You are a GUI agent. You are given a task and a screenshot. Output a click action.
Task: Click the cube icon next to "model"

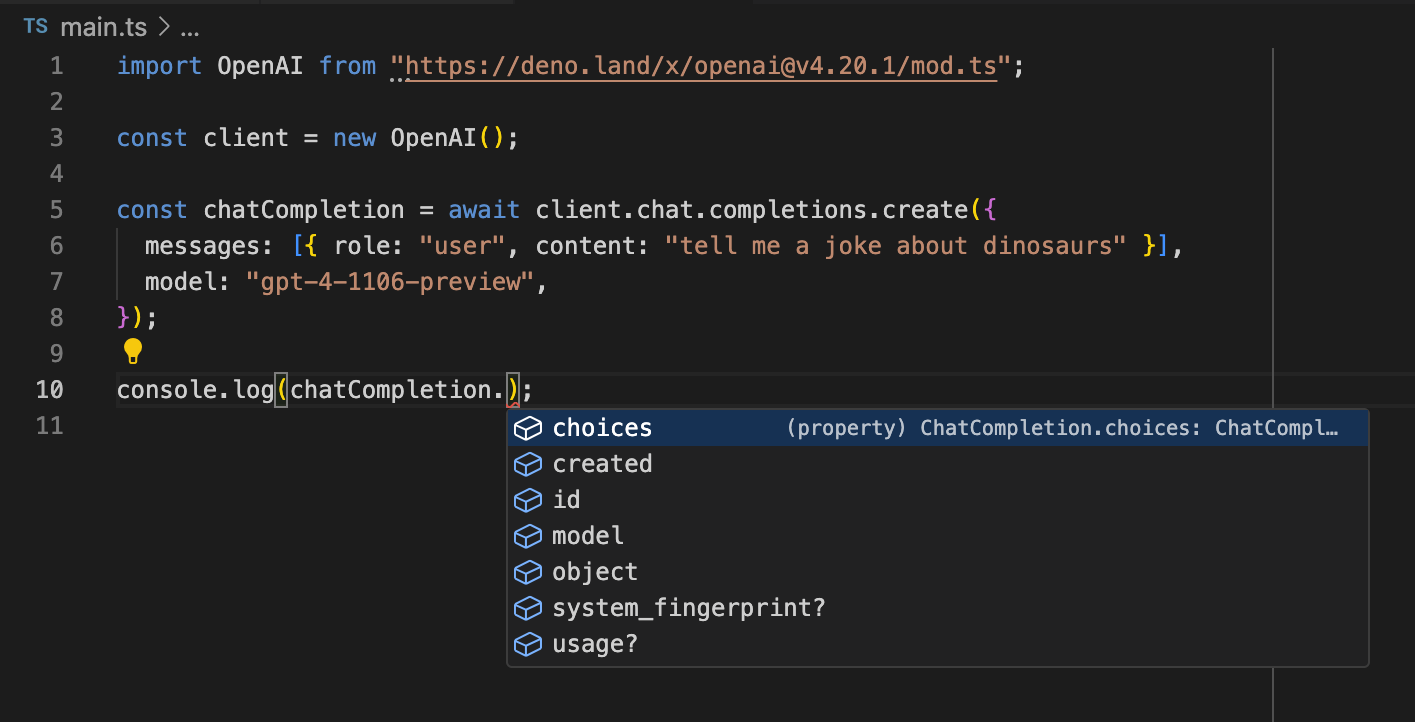[x=528, y=535]
